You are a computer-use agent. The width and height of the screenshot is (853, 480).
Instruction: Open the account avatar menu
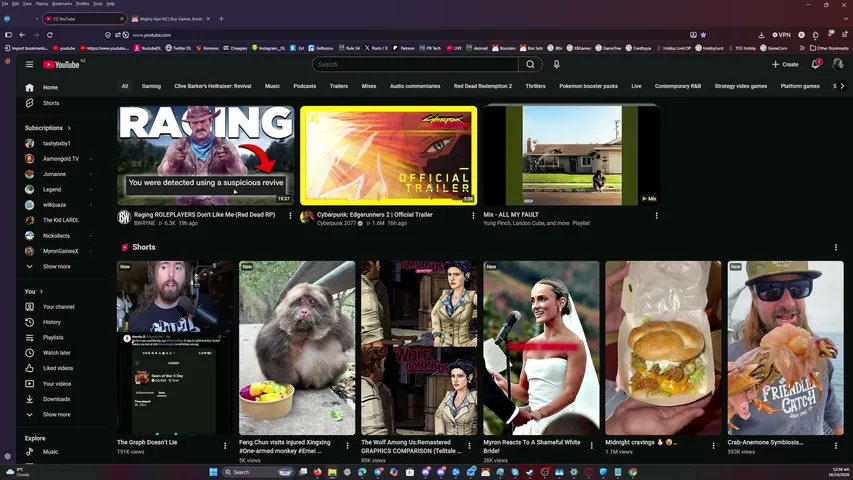(838, 64)
